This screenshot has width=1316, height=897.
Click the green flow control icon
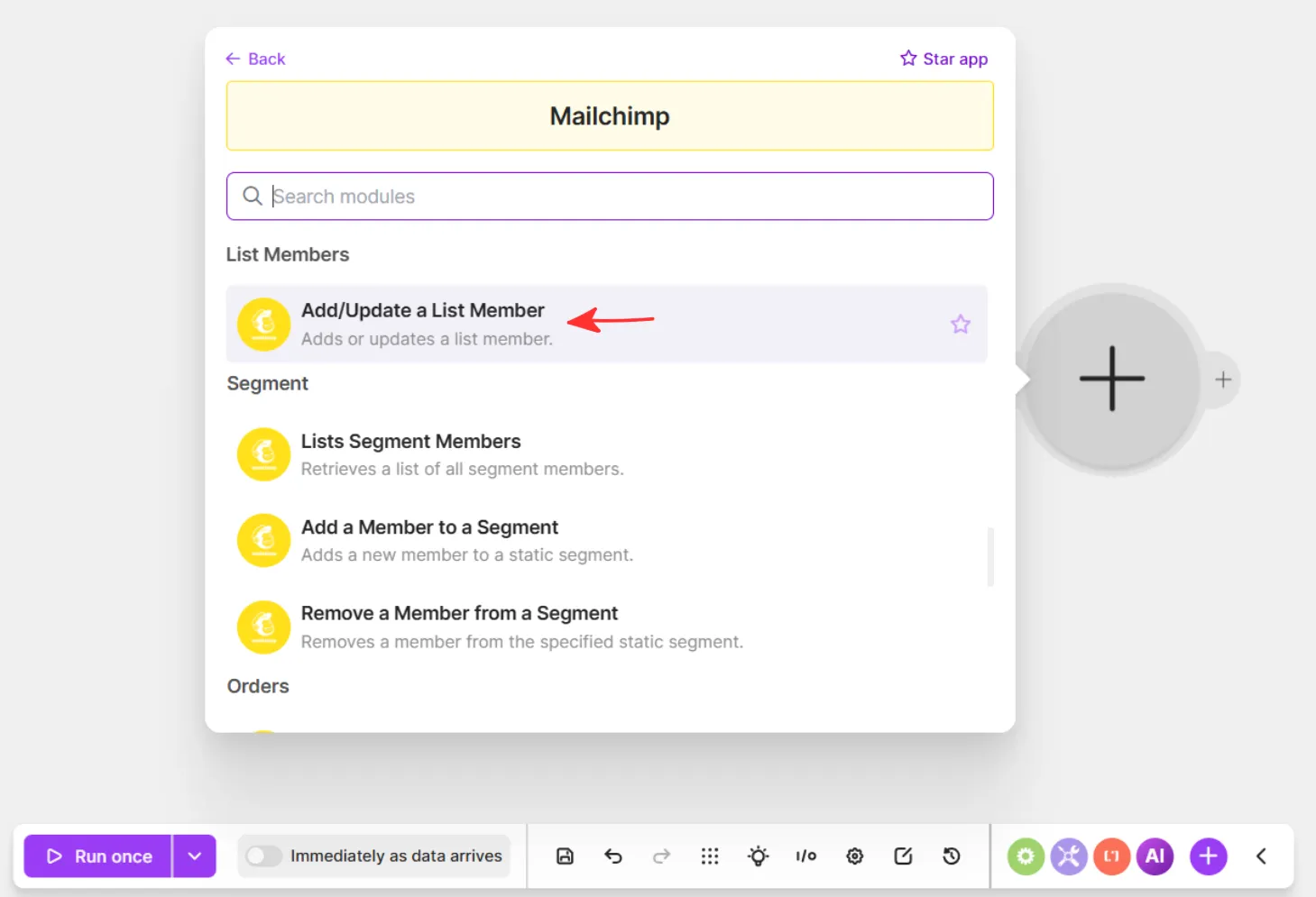[x=1026, y=856]
